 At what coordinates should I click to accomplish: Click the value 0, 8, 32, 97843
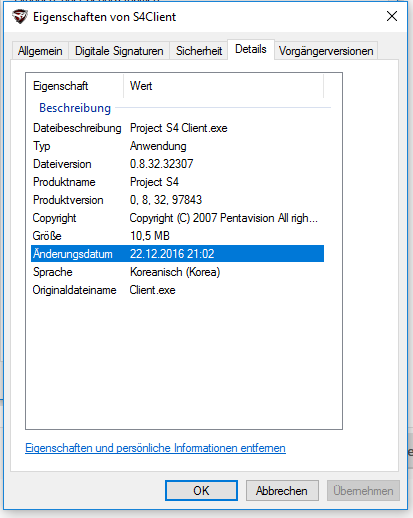pyautogui.click(x=166, y=200)
